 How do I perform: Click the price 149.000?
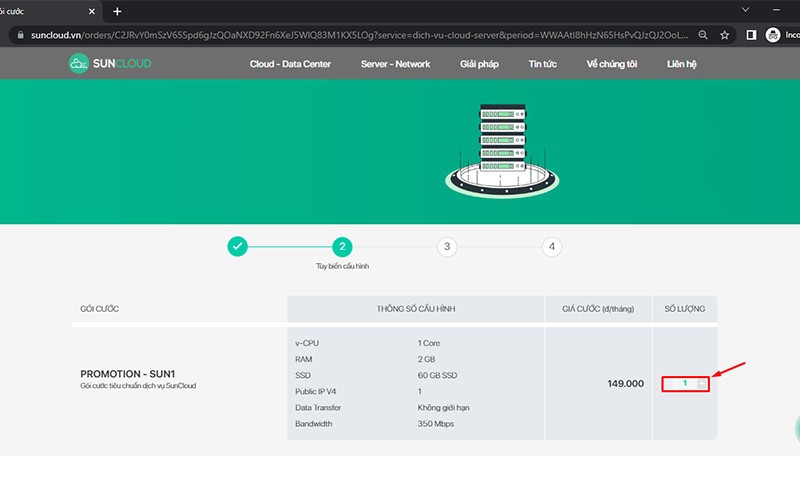[626, 384]
